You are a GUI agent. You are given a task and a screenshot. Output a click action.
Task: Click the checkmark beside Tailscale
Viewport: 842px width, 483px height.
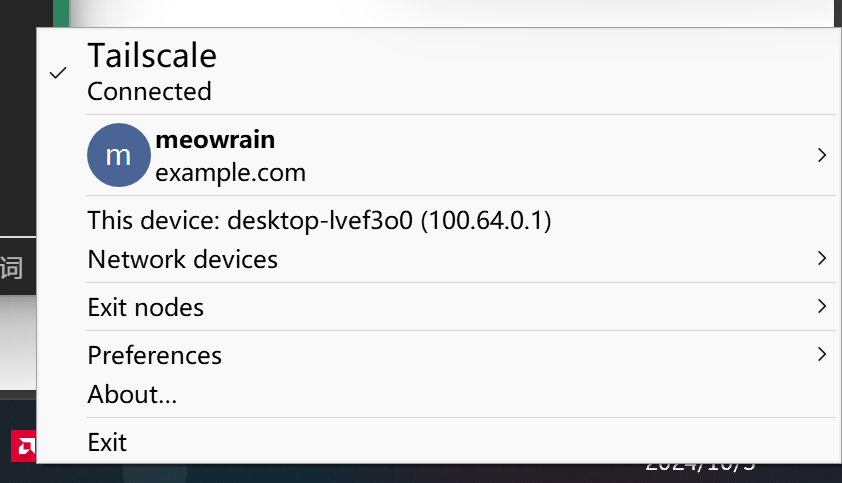point(58,73)
